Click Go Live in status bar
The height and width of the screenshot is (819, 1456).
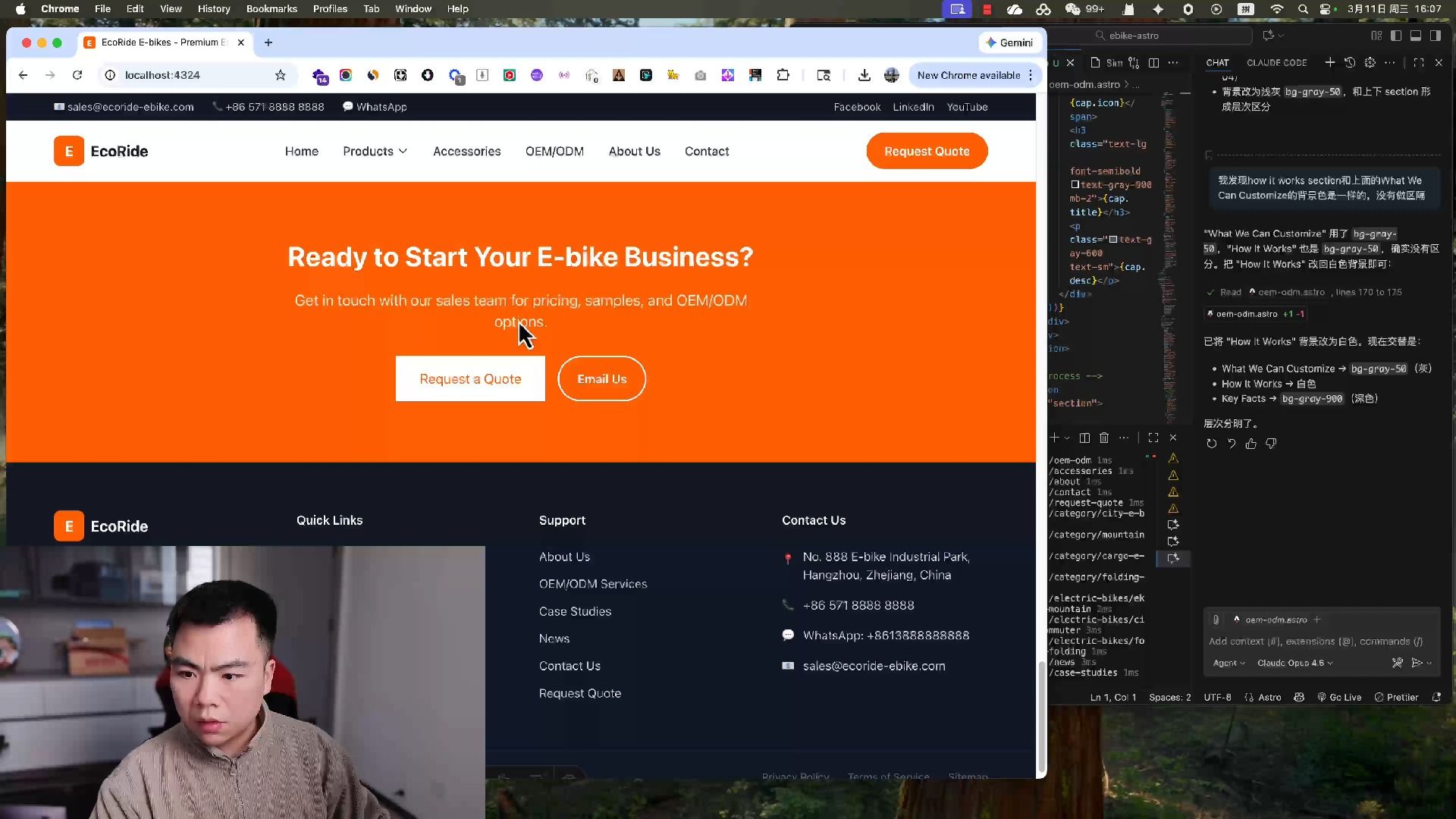pyautogui.click(x=1339, y=698)
